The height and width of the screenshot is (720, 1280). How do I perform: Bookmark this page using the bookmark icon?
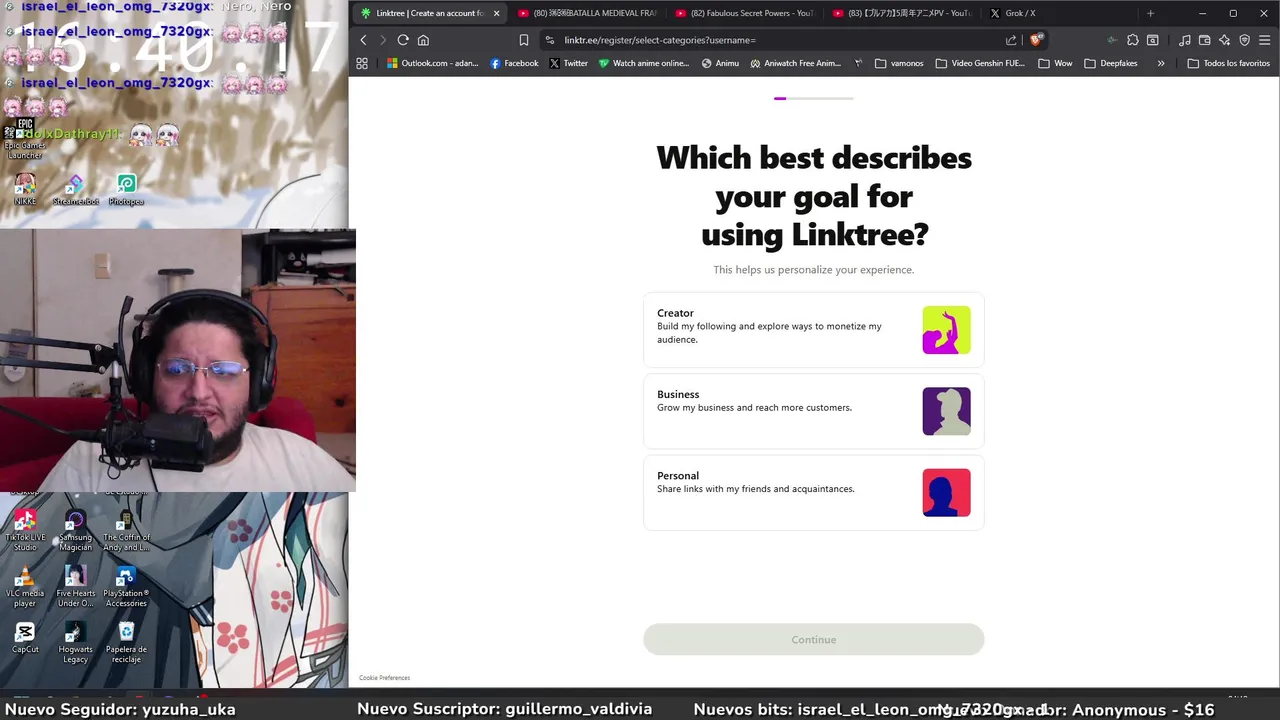[524, 40]
